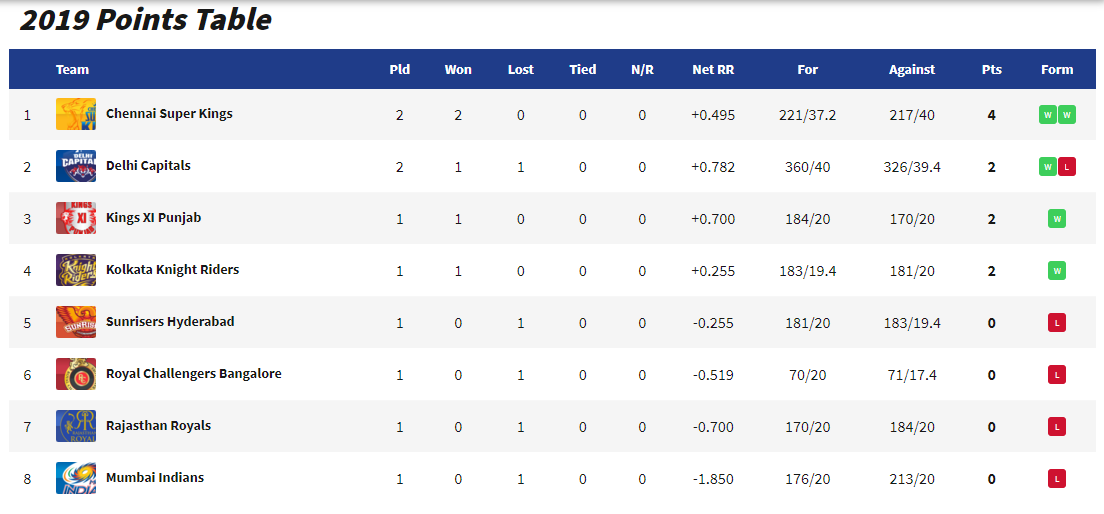This screenshot has height=514, width=1104.
Task: Click the Sunrisers Hyderabad team logo
Action: click(76, 322)
